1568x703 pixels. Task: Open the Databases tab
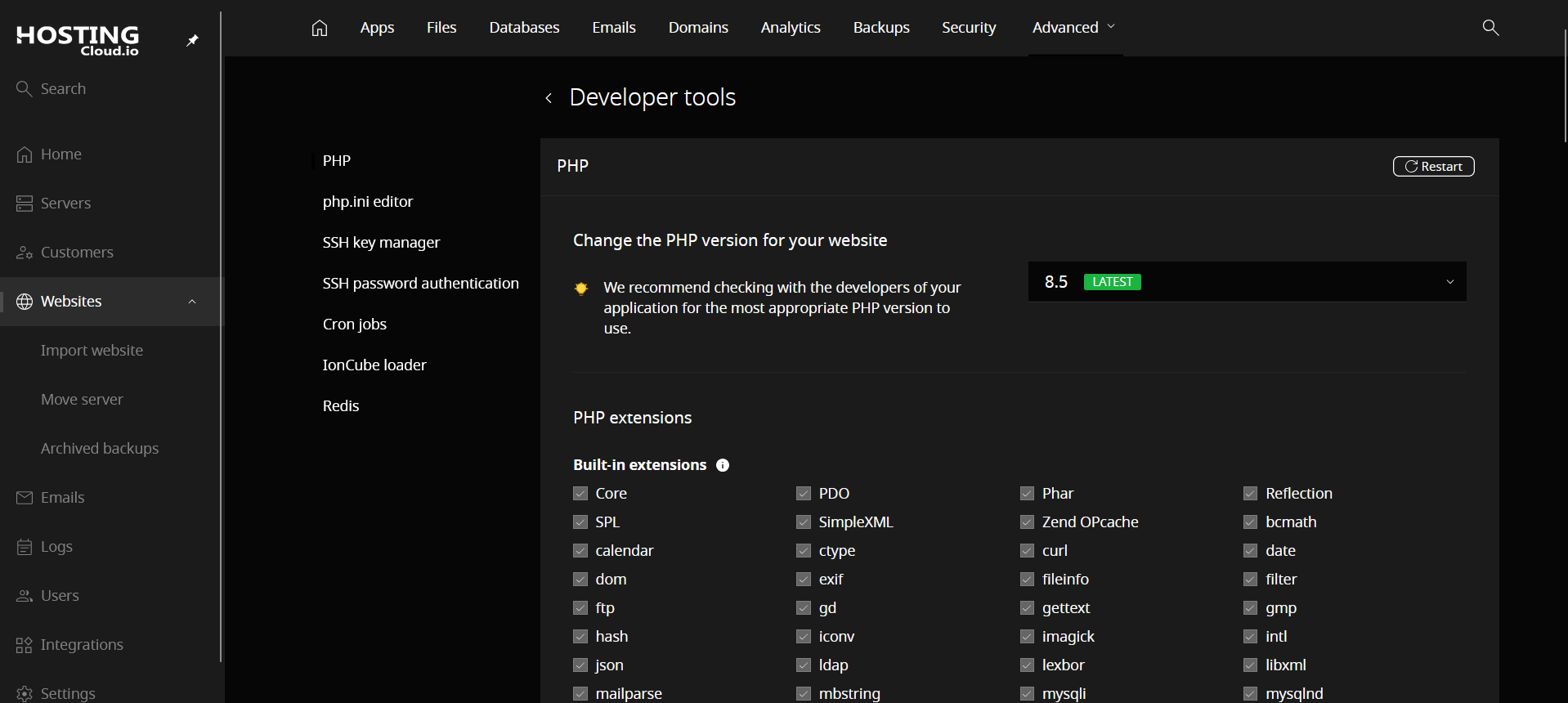click(x=524, y=28)
